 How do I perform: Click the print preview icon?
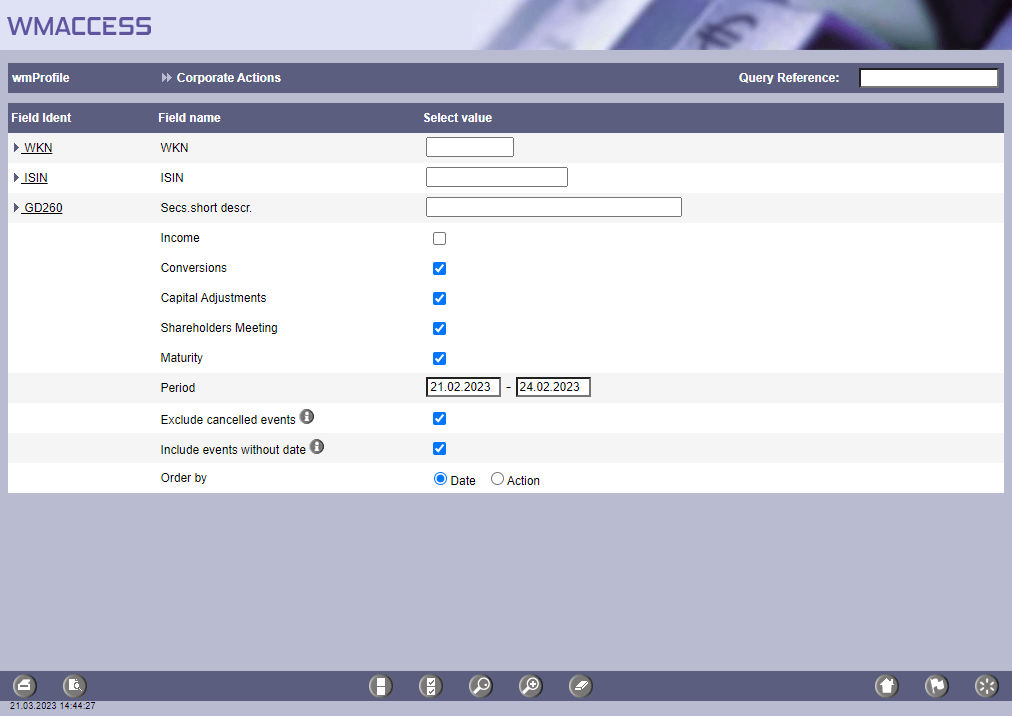pos(74,686)
